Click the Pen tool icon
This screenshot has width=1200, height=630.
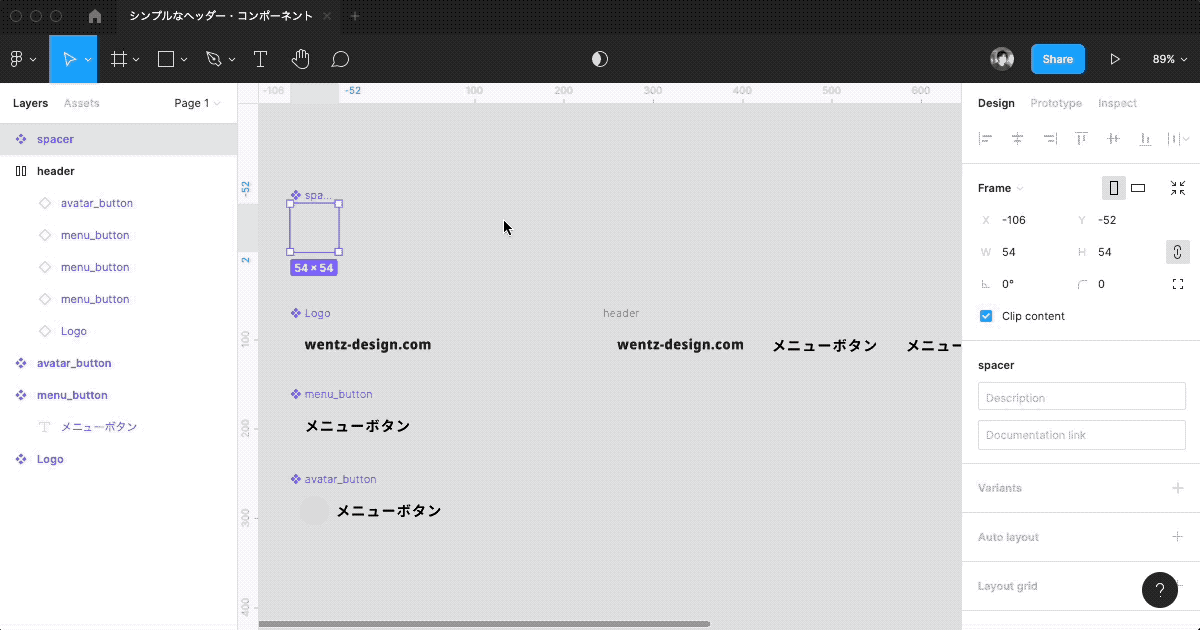[x=213, y=60]
